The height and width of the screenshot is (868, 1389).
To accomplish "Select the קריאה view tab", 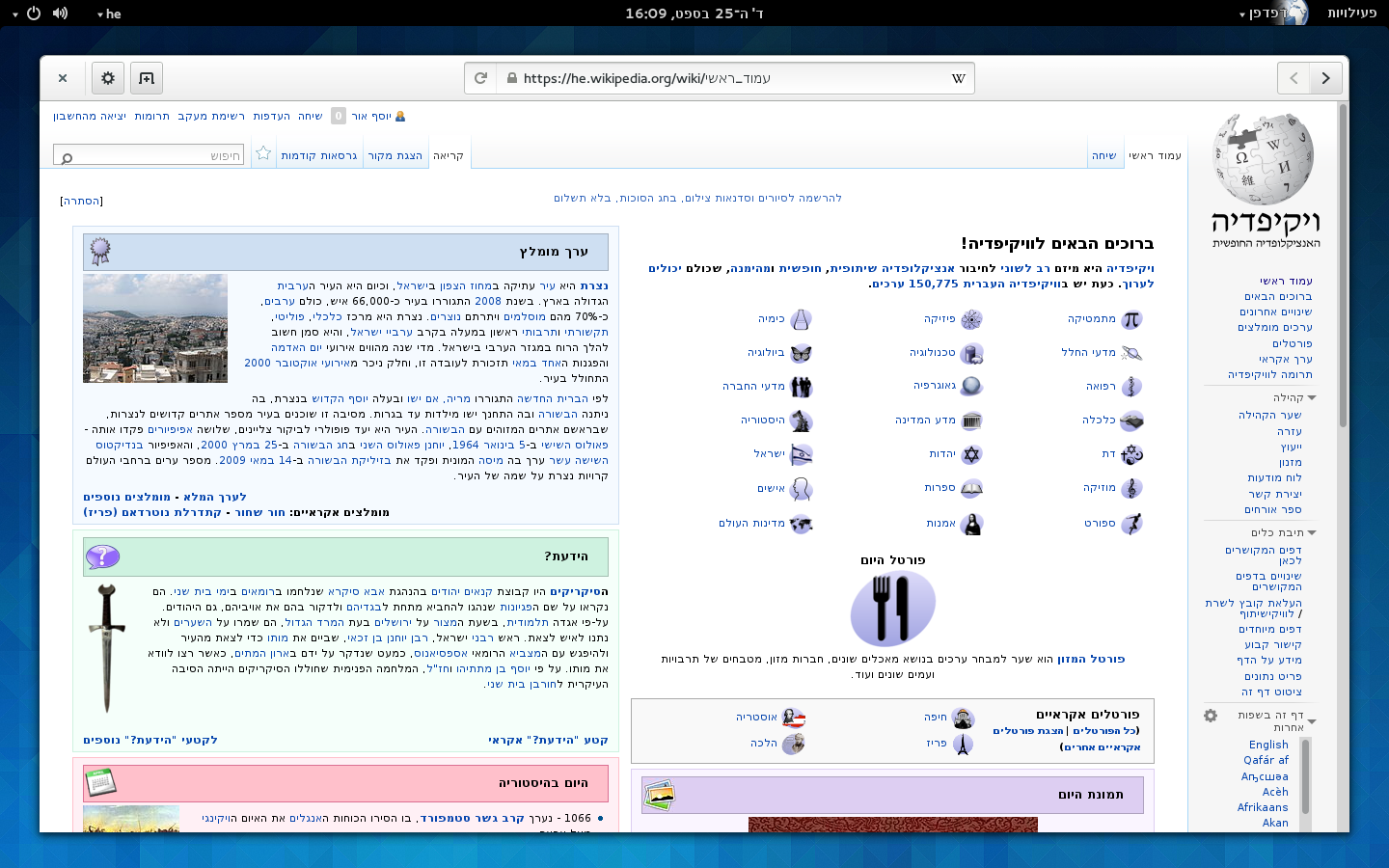I will point(449,155).
